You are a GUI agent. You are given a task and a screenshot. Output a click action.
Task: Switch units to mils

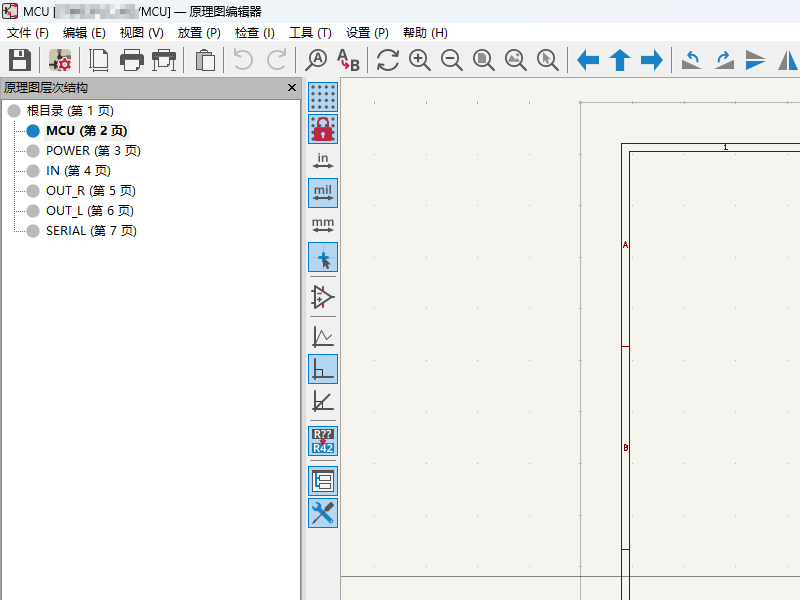click(x=323, y=193)
